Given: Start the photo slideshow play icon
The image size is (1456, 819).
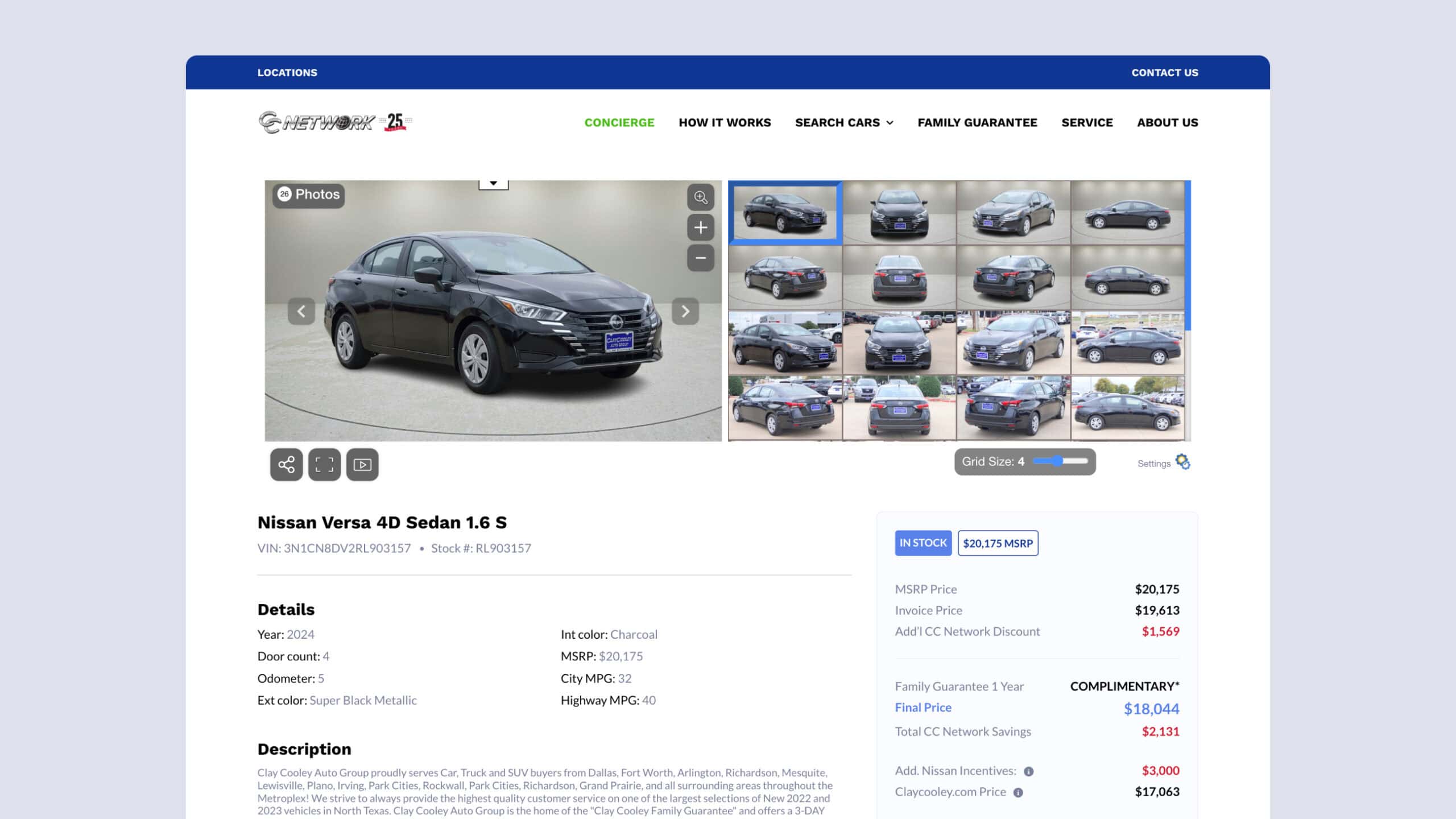Looking at the screenshot, I should coord(362,465).
